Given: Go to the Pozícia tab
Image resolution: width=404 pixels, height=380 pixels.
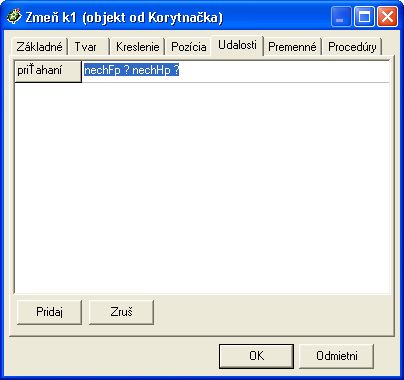Looking at the screenshot, I should point(188,47).
